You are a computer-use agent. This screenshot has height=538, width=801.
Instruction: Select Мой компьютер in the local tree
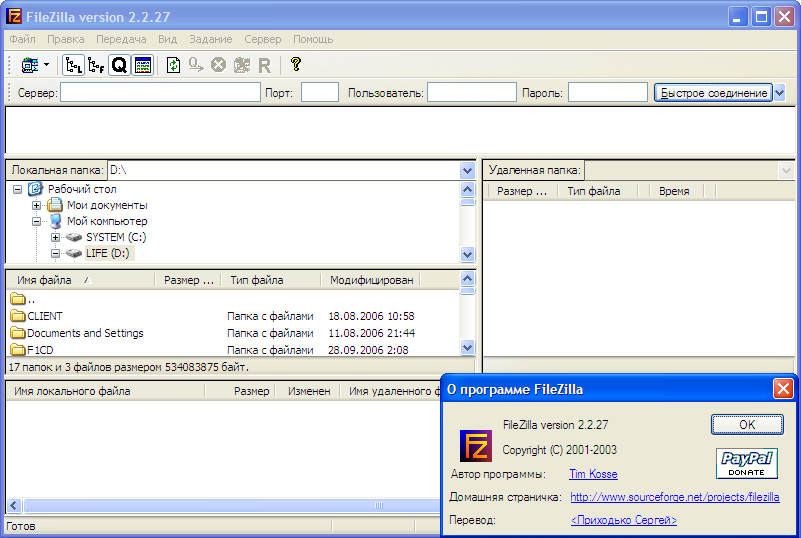(x=107, y=221)
